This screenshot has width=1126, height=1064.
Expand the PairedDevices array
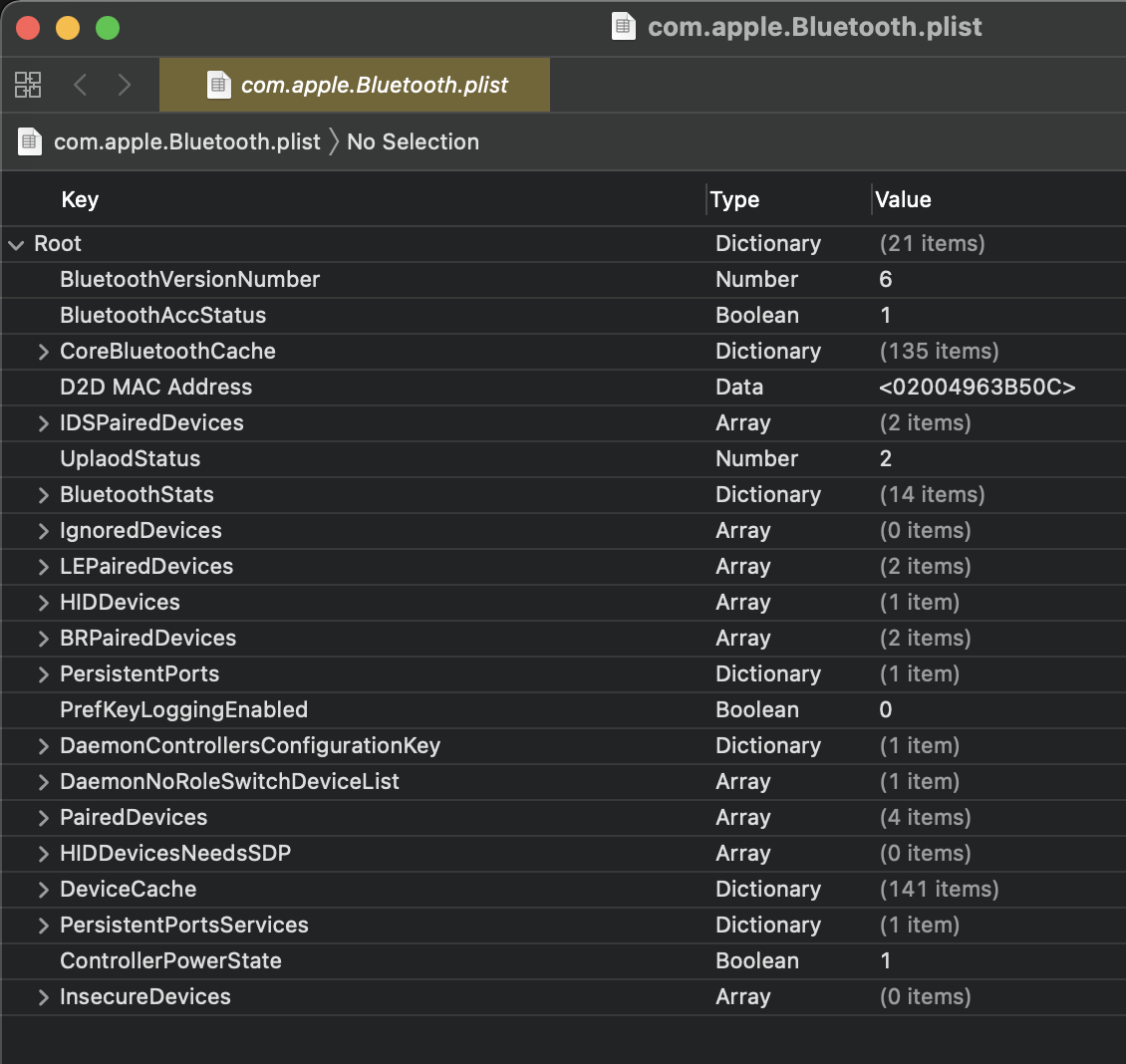(x=43, y=818)
